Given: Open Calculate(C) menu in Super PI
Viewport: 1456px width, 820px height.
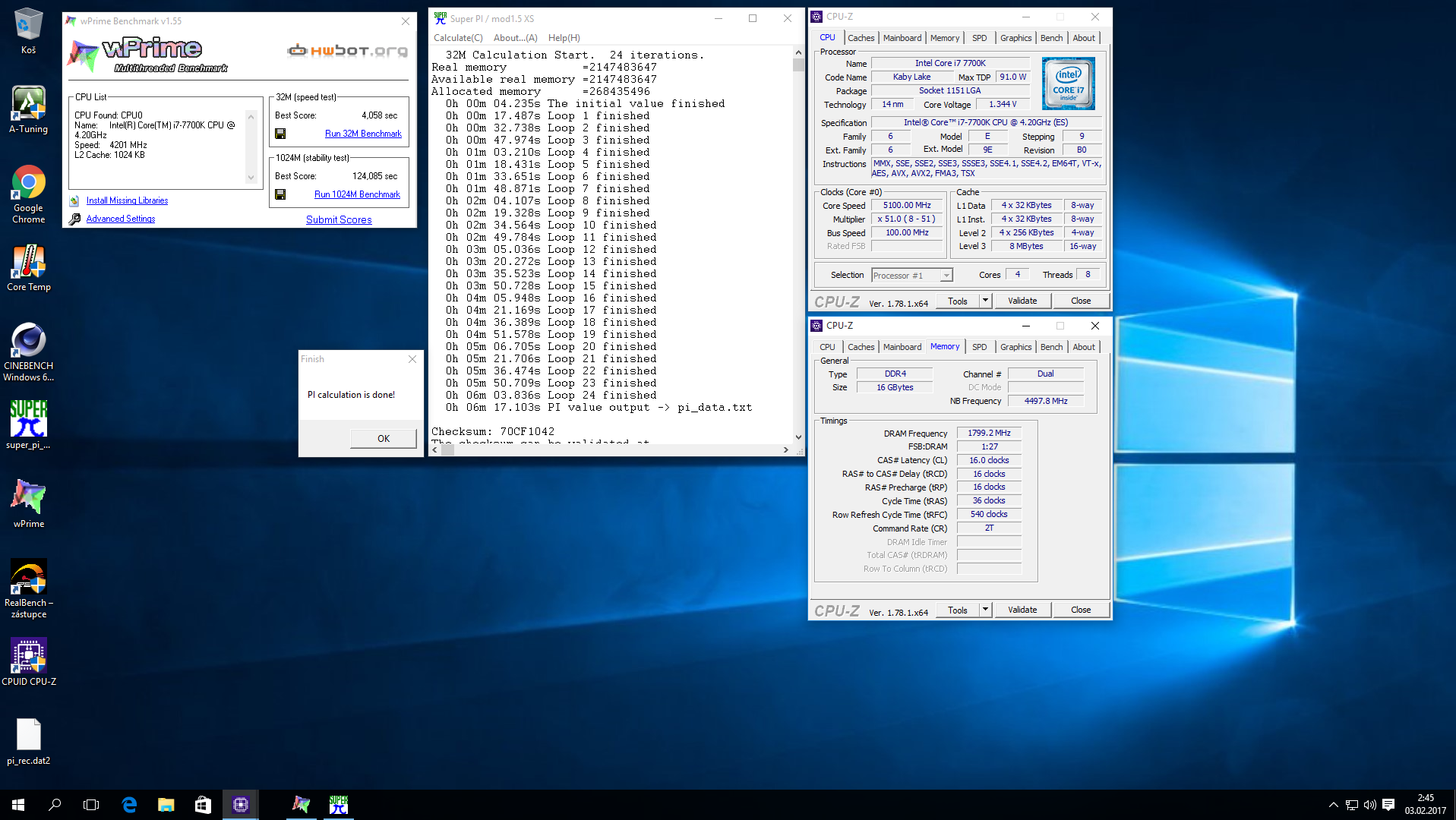Looking at the screenshot, I should point(458,38).
